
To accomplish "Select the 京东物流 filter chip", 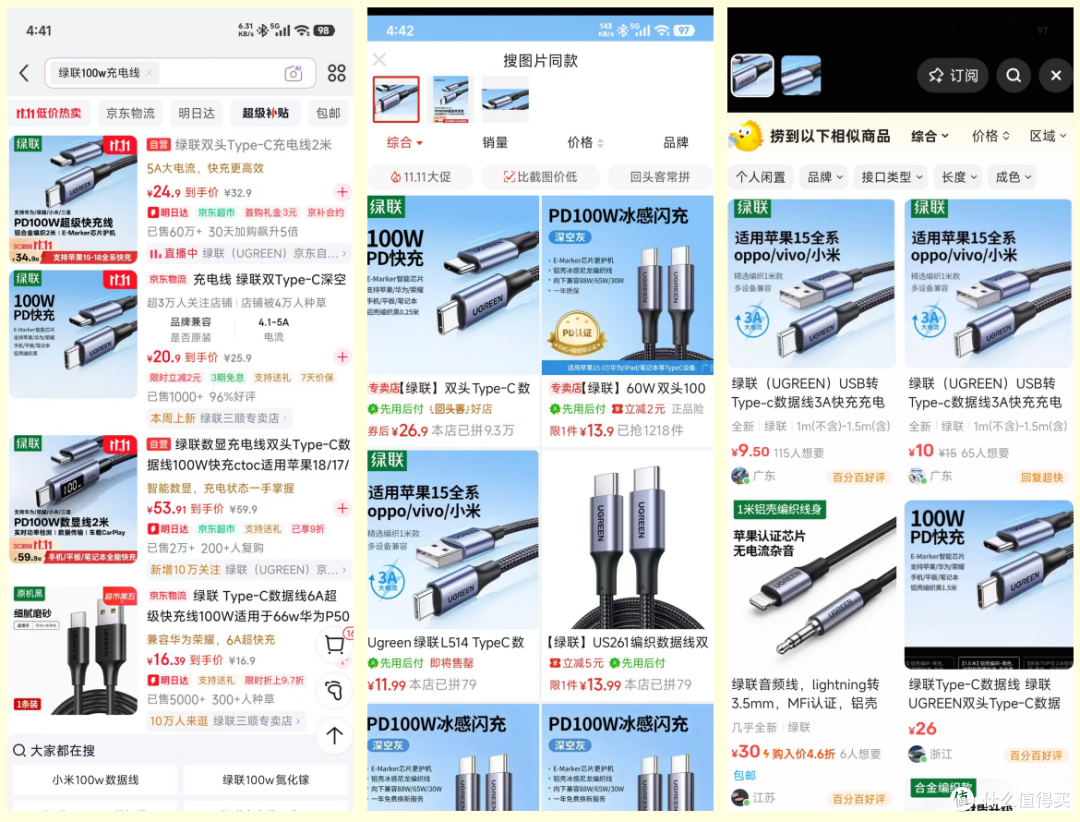I will (130, 113).
